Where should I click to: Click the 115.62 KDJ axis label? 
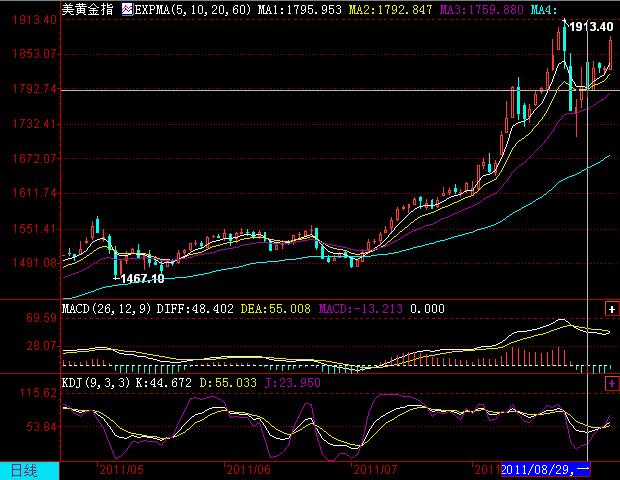coord(38,393)
